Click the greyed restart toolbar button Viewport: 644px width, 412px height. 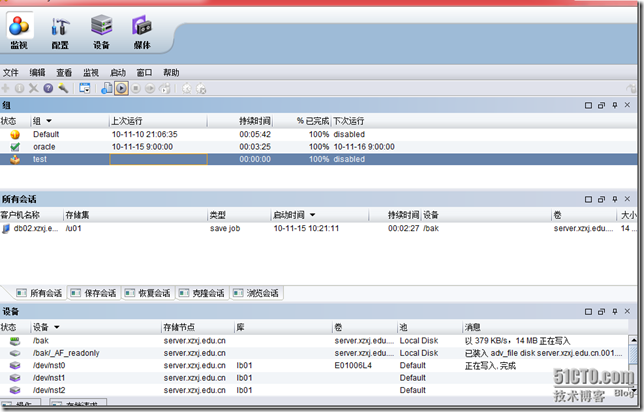pos(150,88)
